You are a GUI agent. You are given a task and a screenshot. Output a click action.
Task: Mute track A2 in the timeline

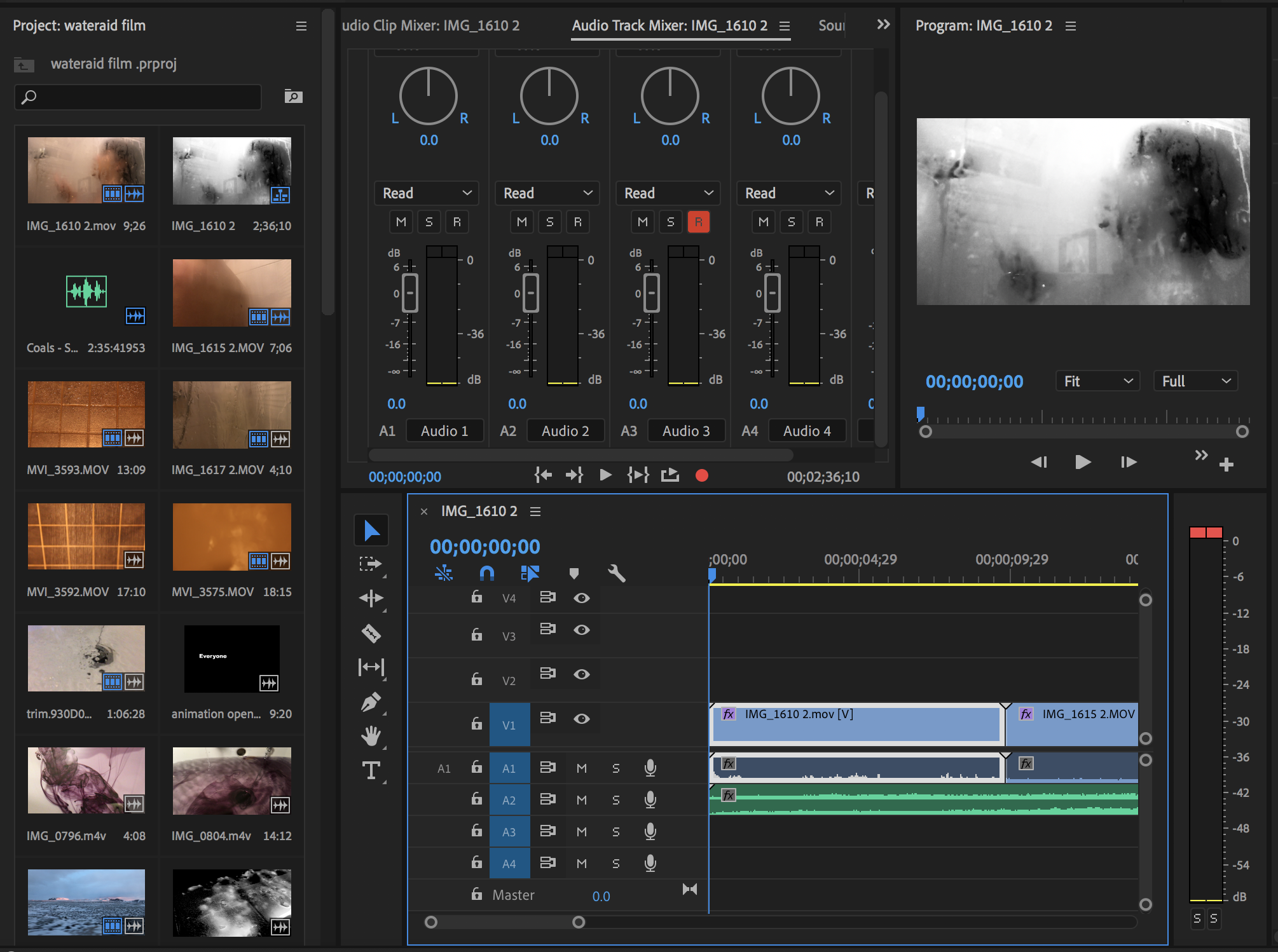[581, 800]
